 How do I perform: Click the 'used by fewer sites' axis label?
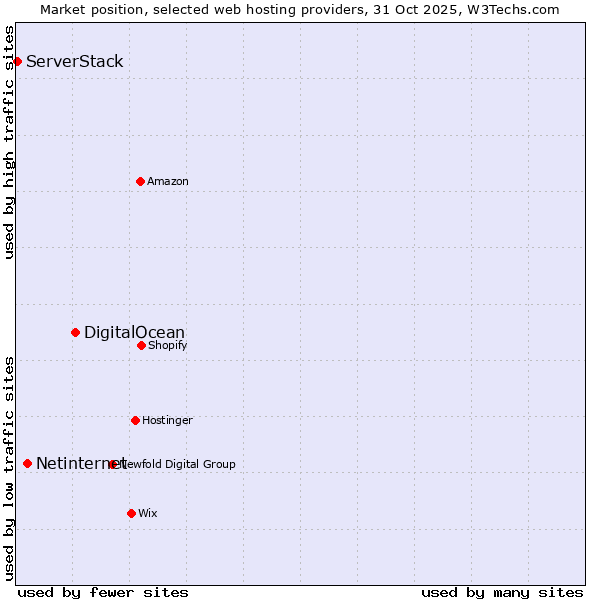103,592
